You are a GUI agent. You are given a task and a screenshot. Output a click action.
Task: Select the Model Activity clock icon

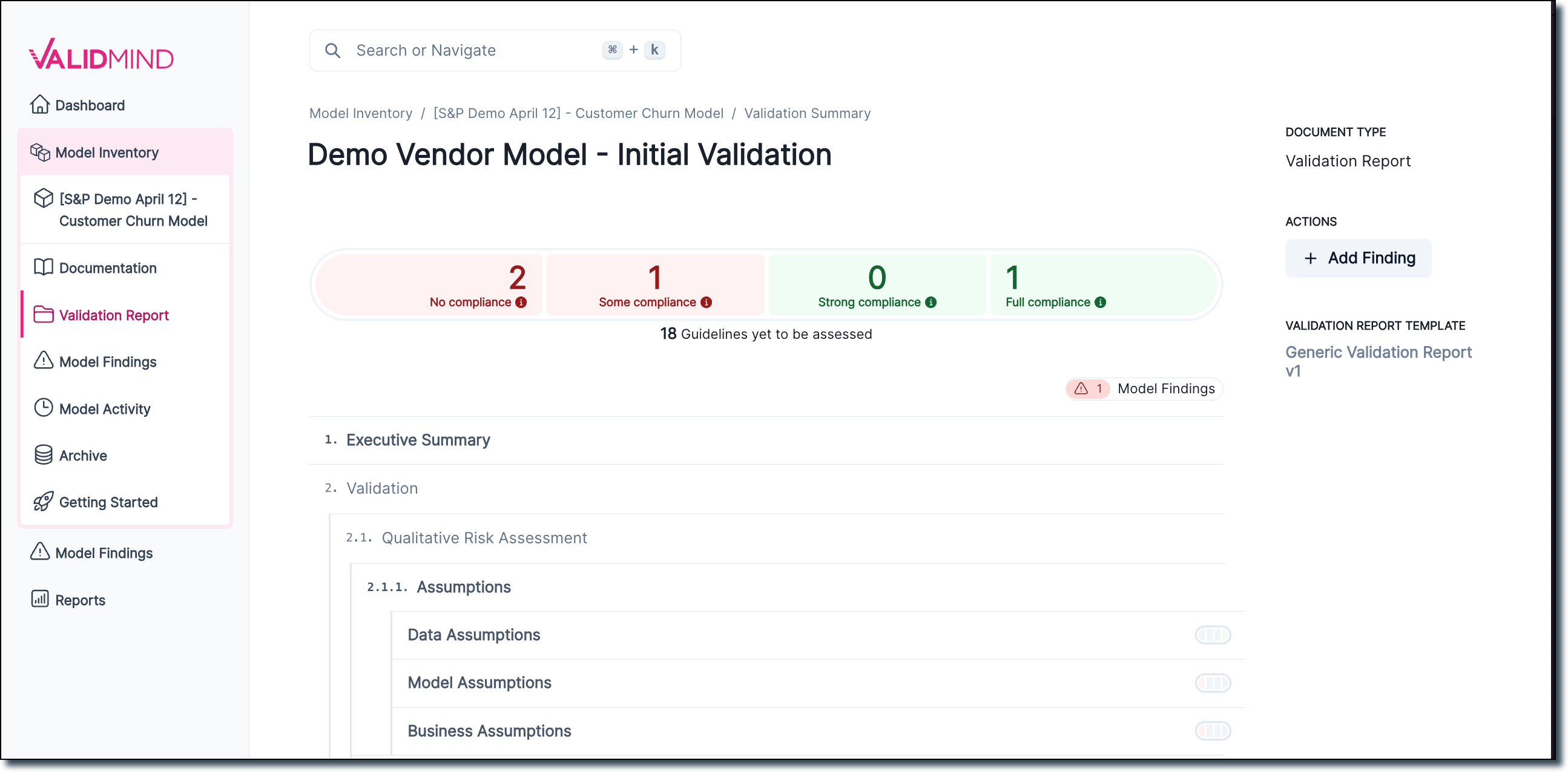click(42, 408)
